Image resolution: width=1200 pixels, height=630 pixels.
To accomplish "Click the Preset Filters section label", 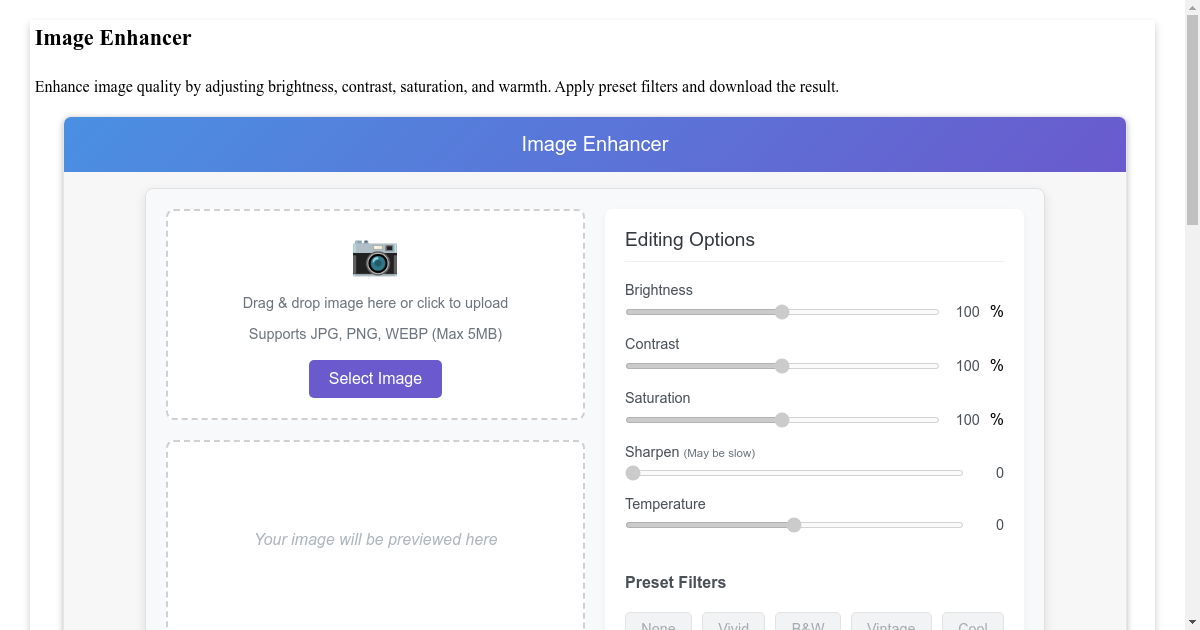I will 676,582.
